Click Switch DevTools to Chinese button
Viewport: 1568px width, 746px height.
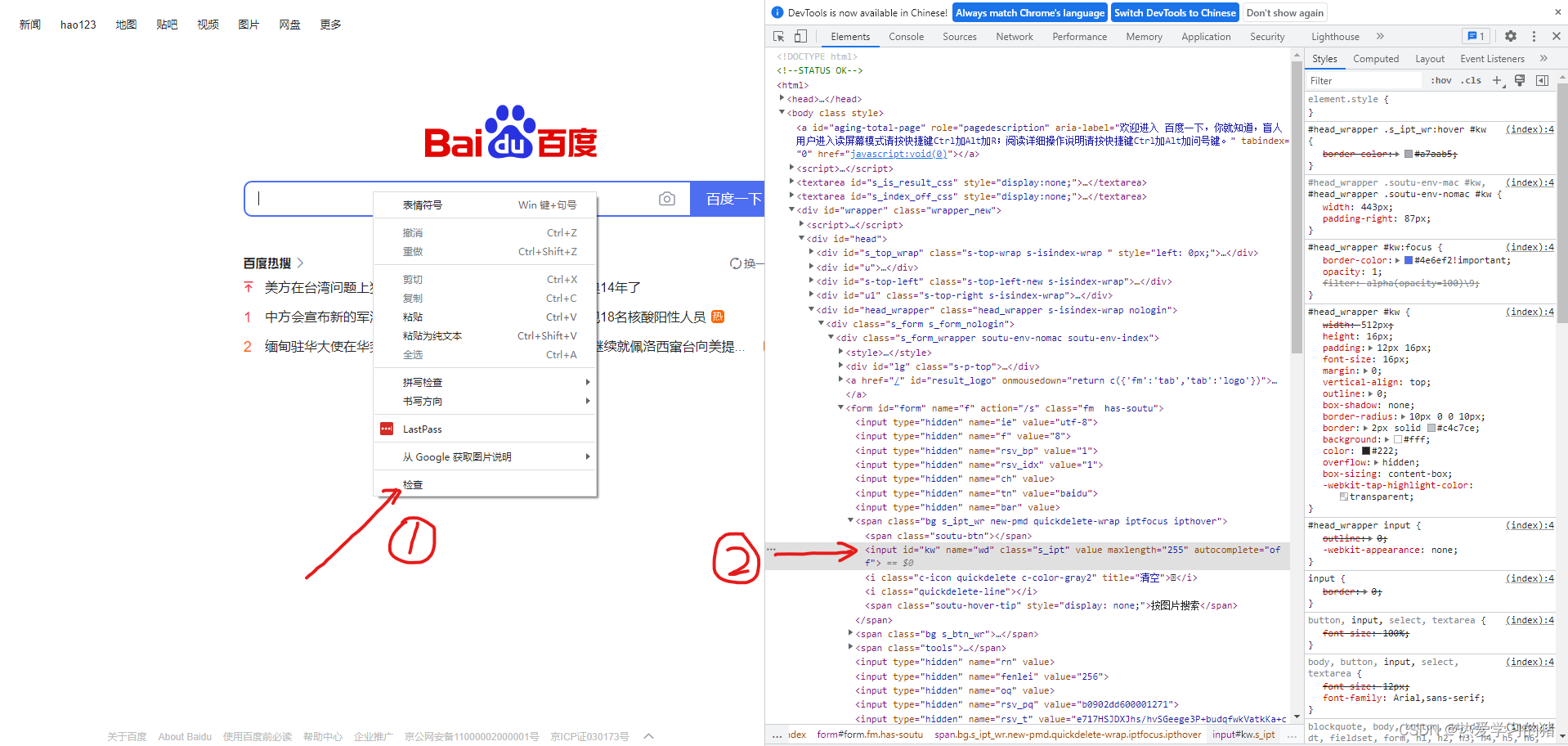1175,12
